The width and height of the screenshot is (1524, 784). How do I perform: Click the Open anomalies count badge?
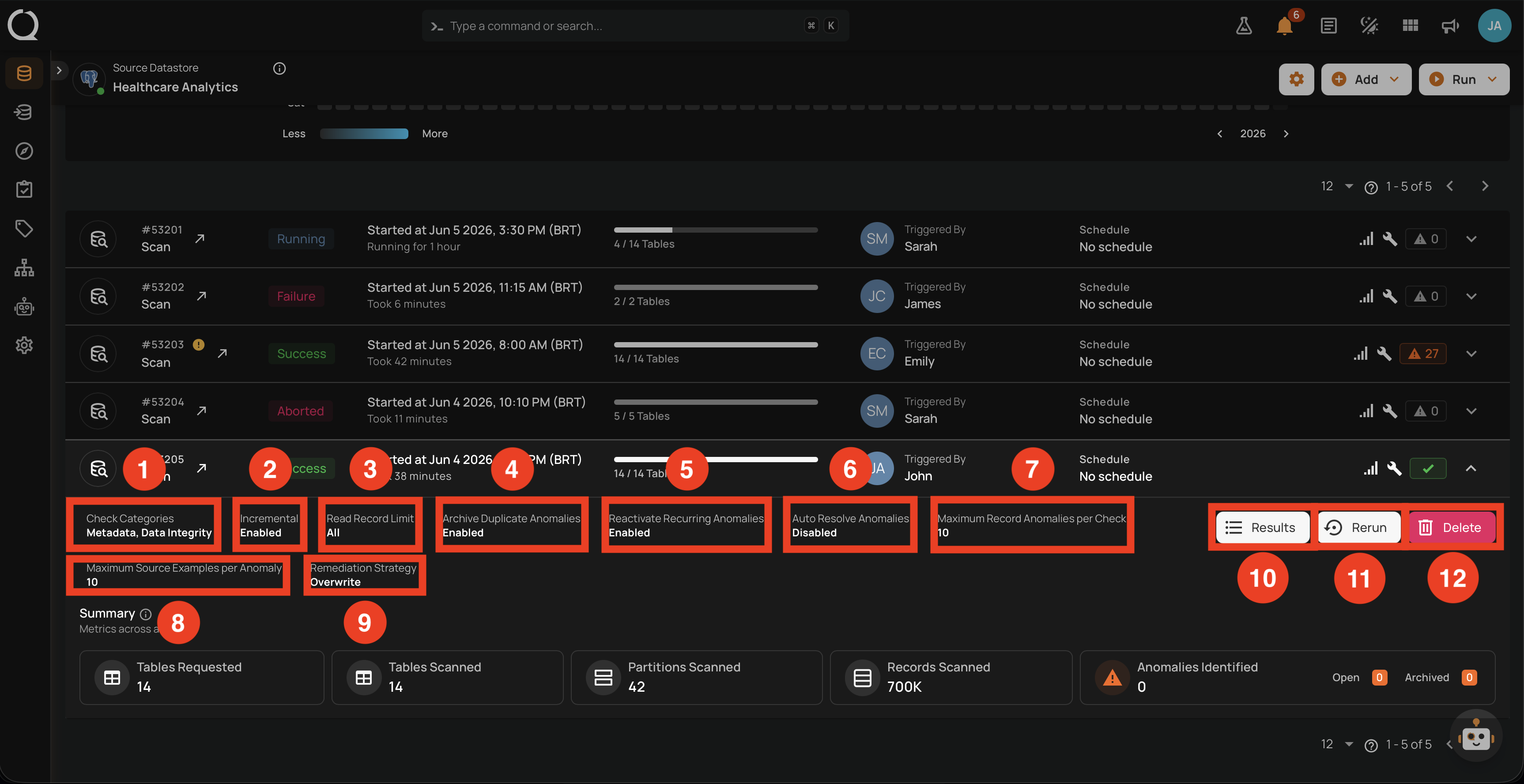[x=1379, y=678]
